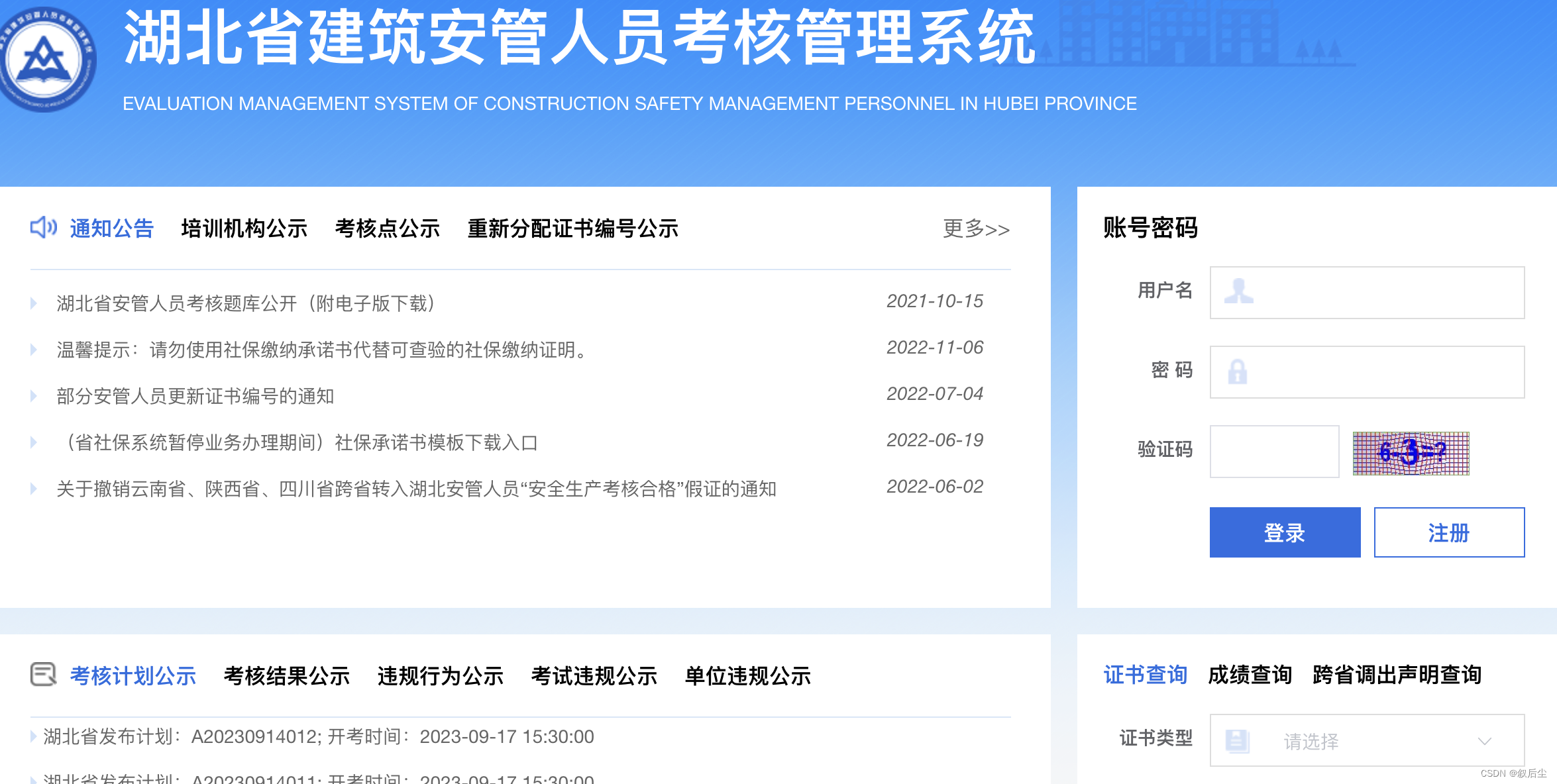Open the 跨省调出声明查询 tab
The height and width of the screenshot is (784, 1557).
tap(1397, 675)
